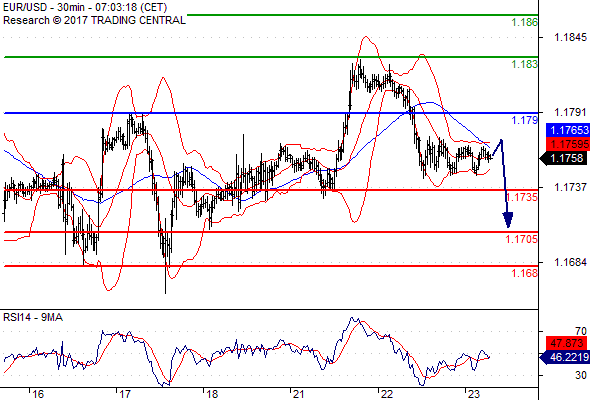
Task: Click the 1.179 blue pivot label
Action: 525,120
